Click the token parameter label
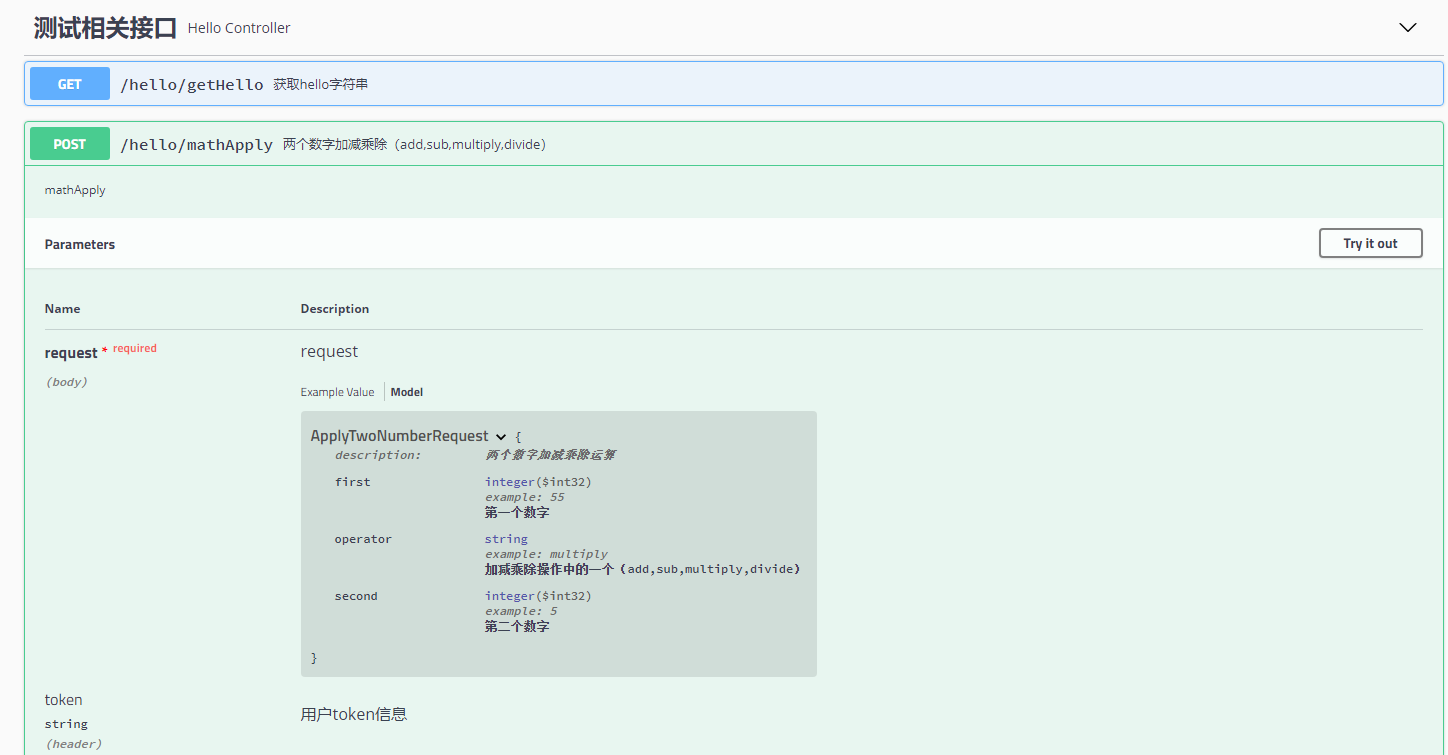Image resolution: width=1448 pixels, height=755 pixels. pos(63,699)
